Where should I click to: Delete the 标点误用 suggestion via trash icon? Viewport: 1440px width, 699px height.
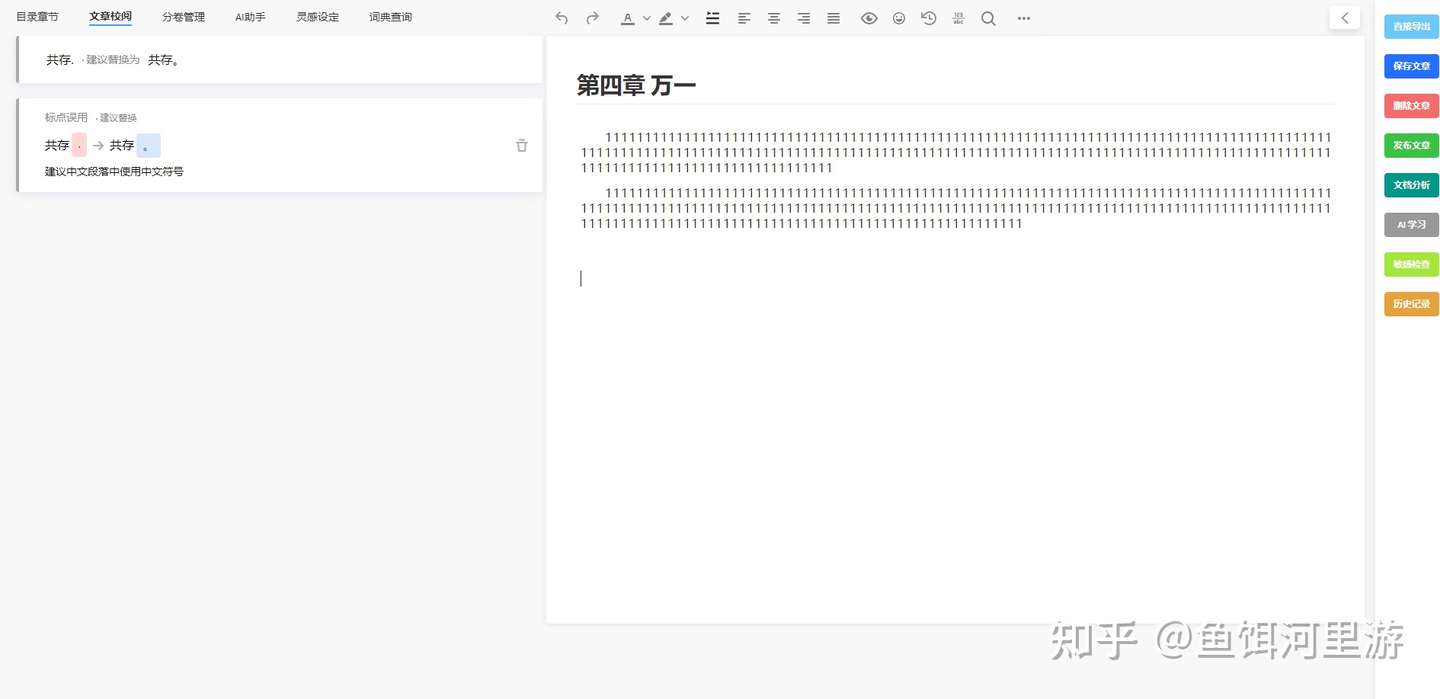click(521, 145)
